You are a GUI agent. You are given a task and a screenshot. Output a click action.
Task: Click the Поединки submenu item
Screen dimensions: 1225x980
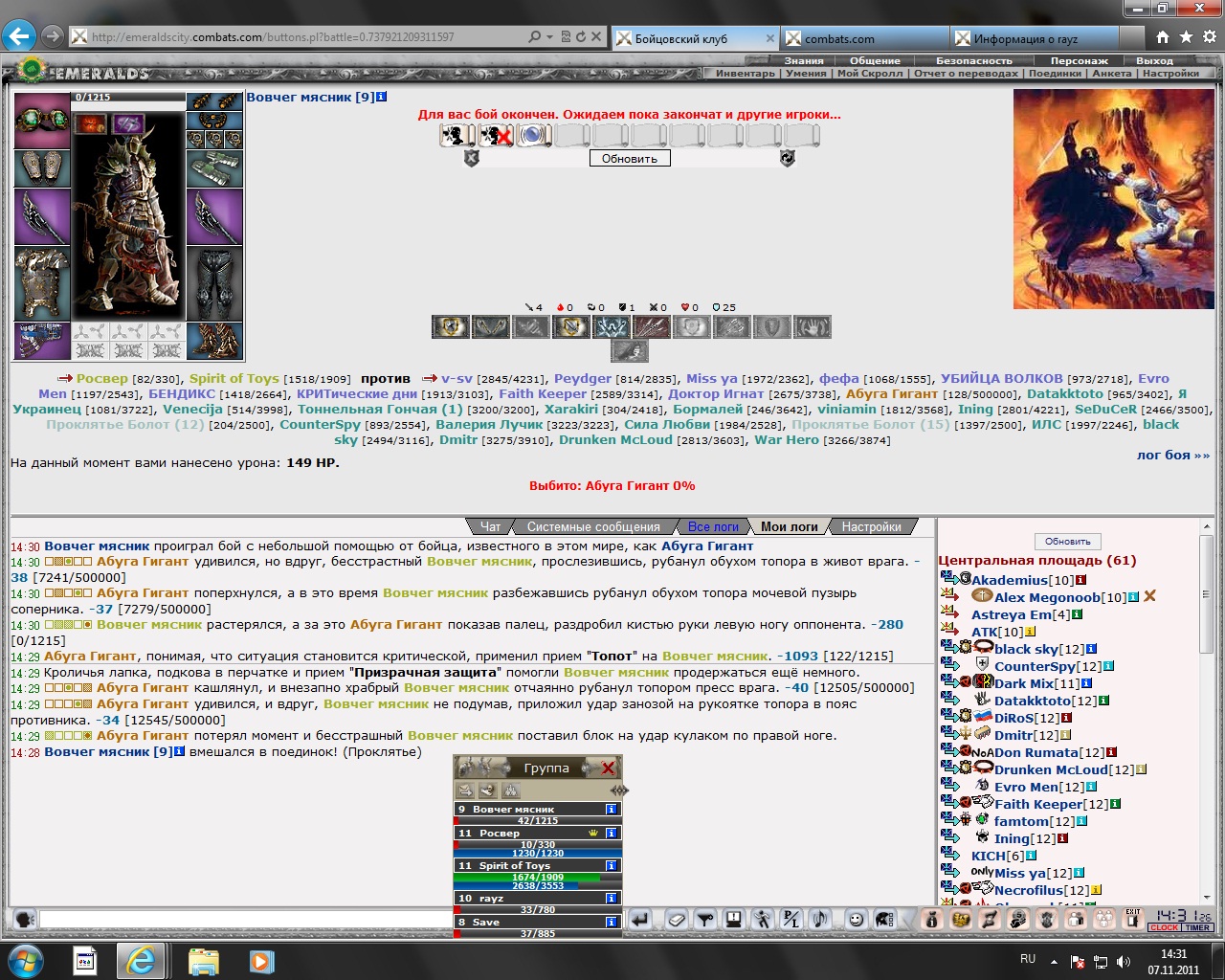pyautogui.click(x=1055, y=73)
